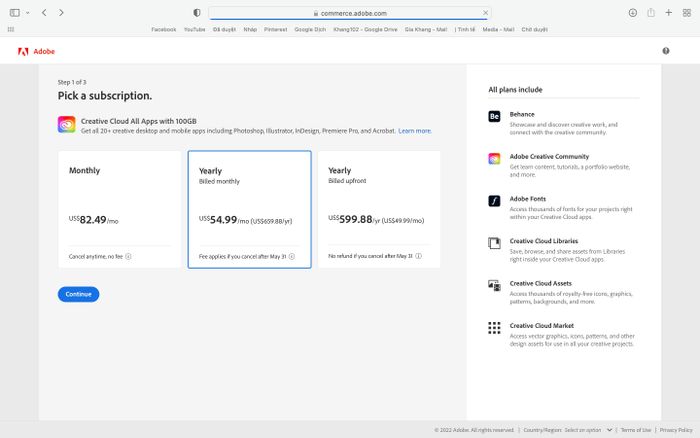This screenshot has width=700, height=438.
Task: Open the Google Dịch bookmark
Action: coord(310,29)
